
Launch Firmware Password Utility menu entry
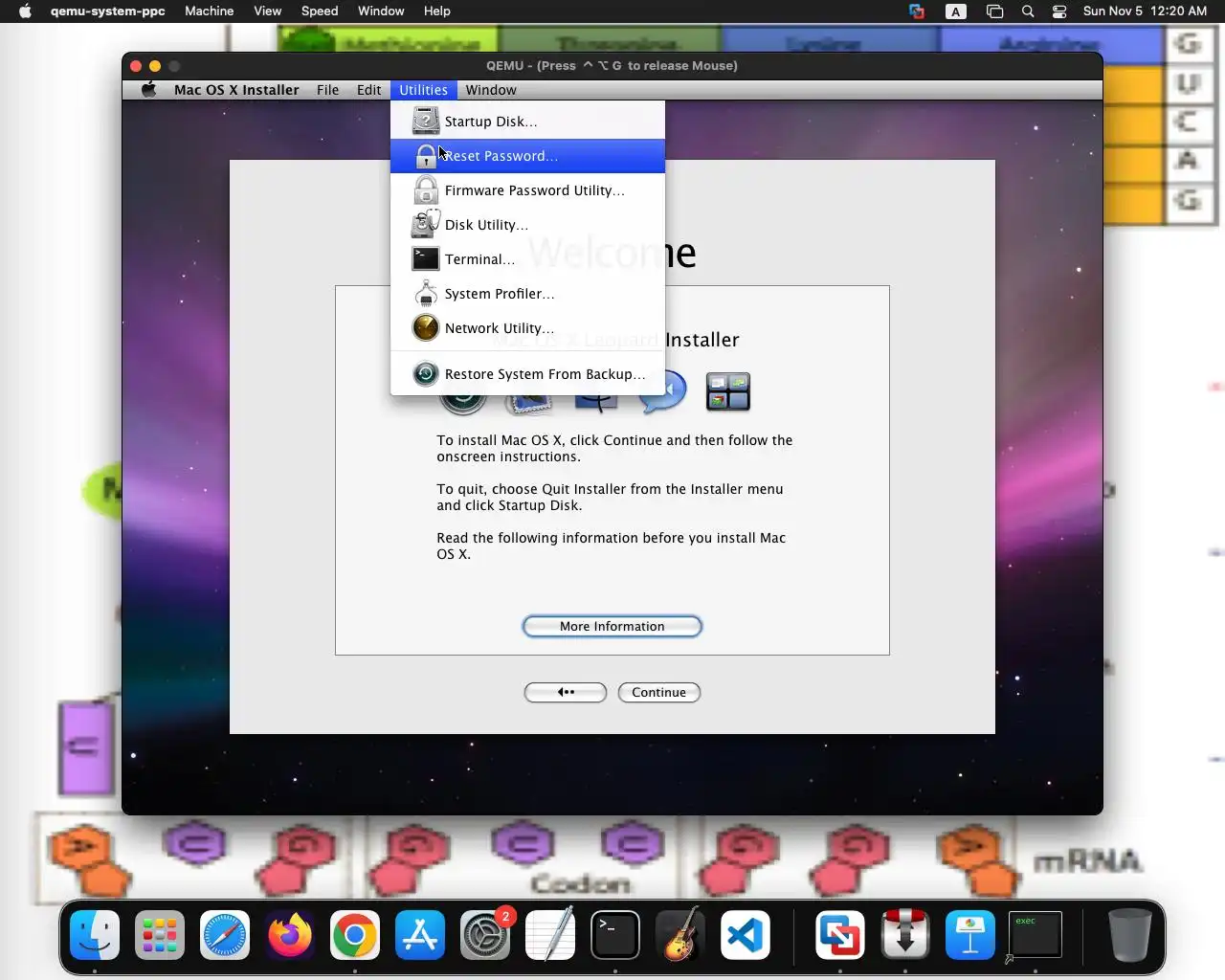click(527, 190)
